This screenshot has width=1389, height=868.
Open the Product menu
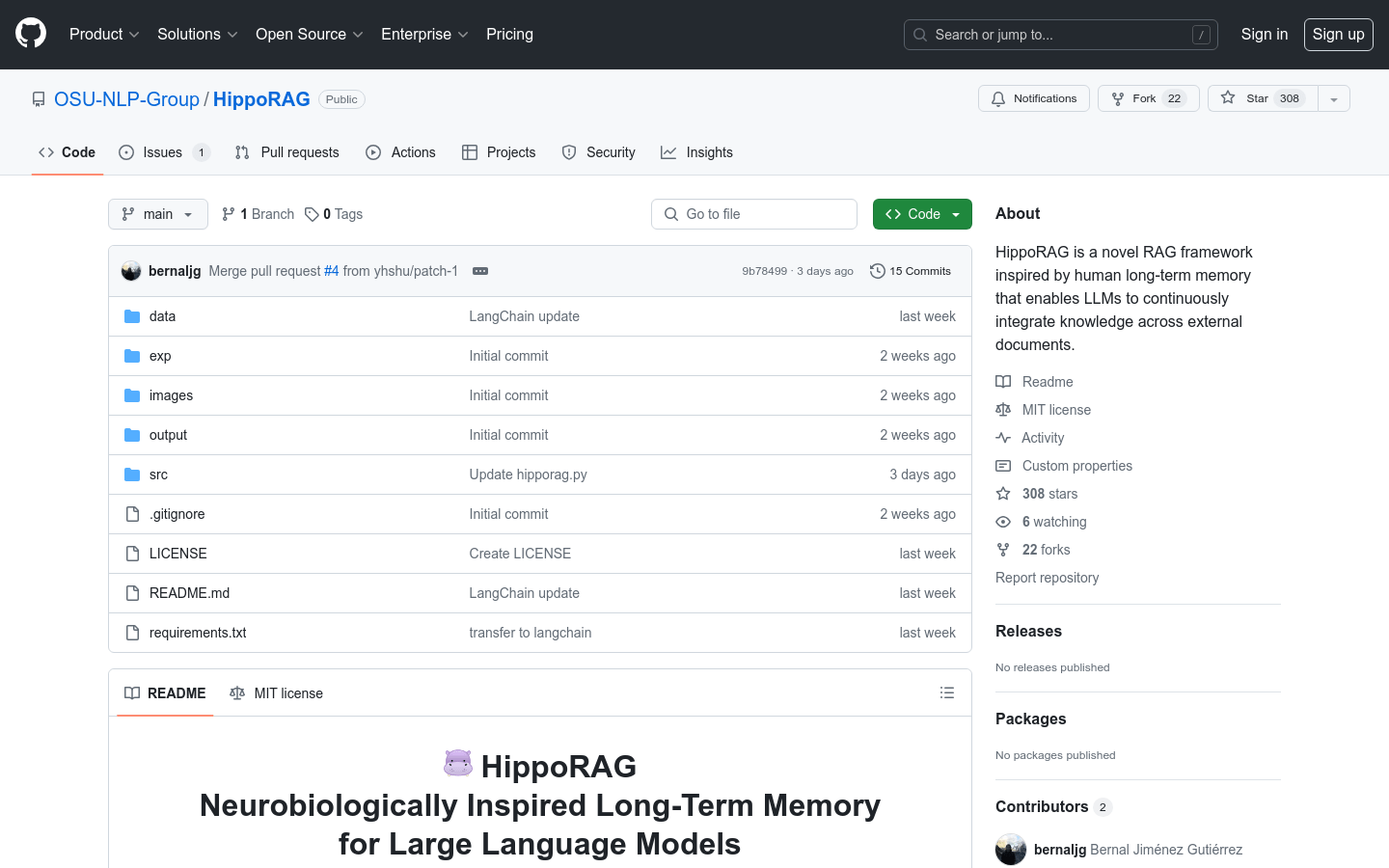pyautogui.click(x=104, y=34)
